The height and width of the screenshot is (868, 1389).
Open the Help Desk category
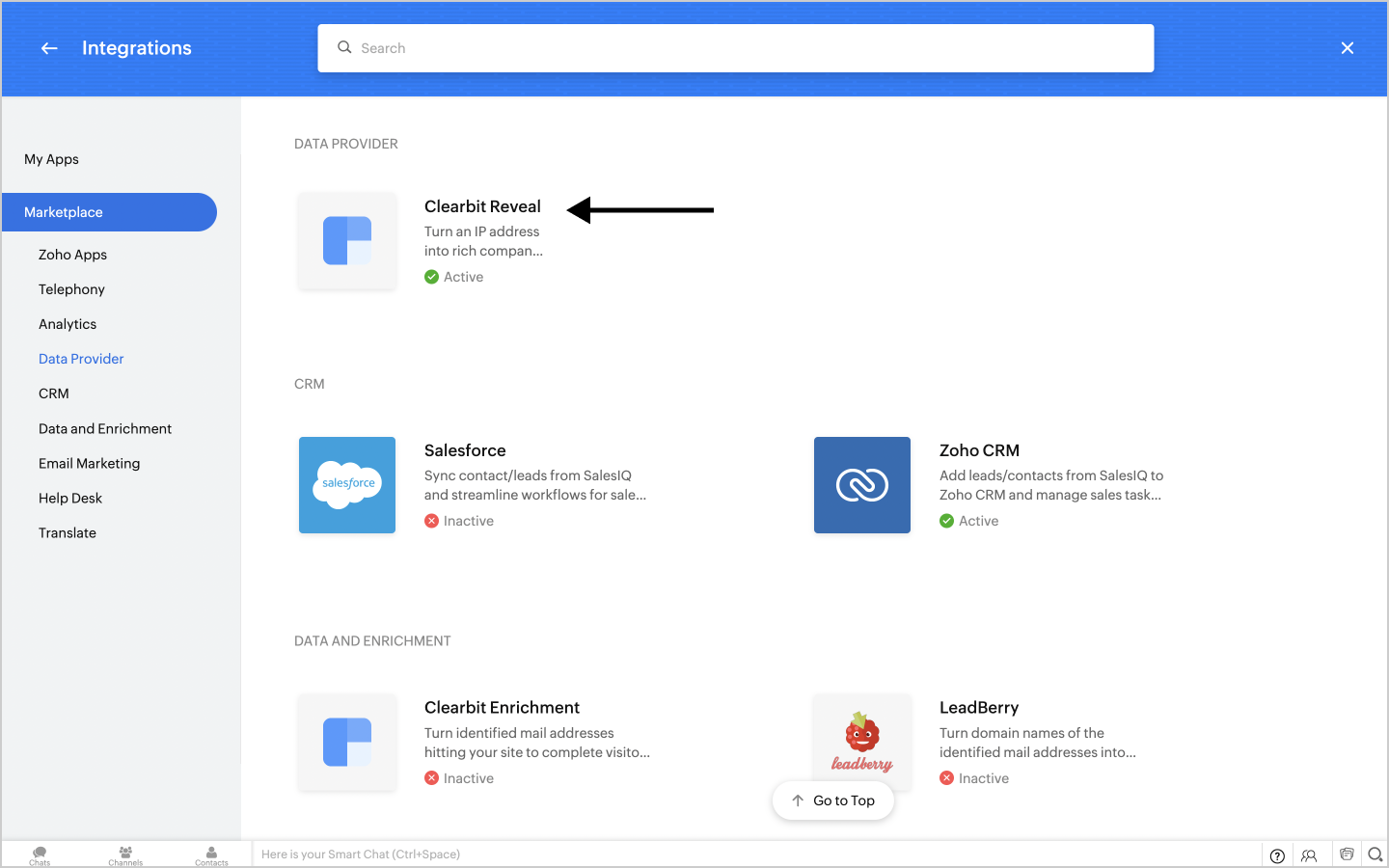point(70,498)
